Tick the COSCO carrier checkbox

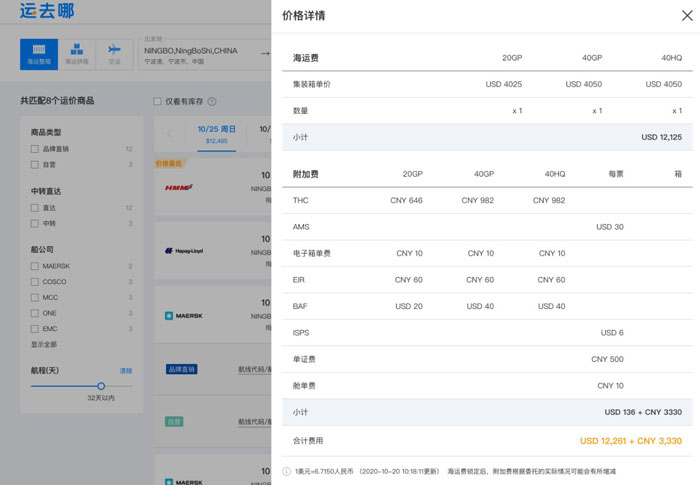click(35, 282)
